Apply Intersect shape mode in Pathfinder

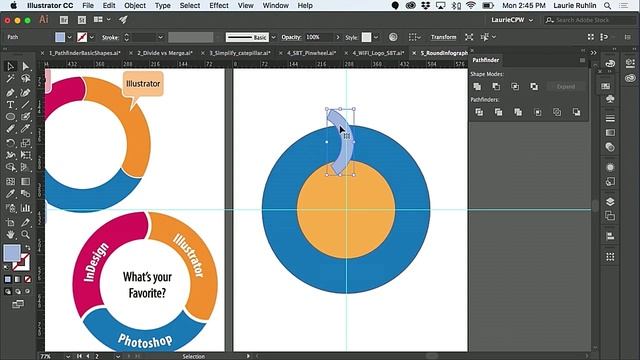515,87
